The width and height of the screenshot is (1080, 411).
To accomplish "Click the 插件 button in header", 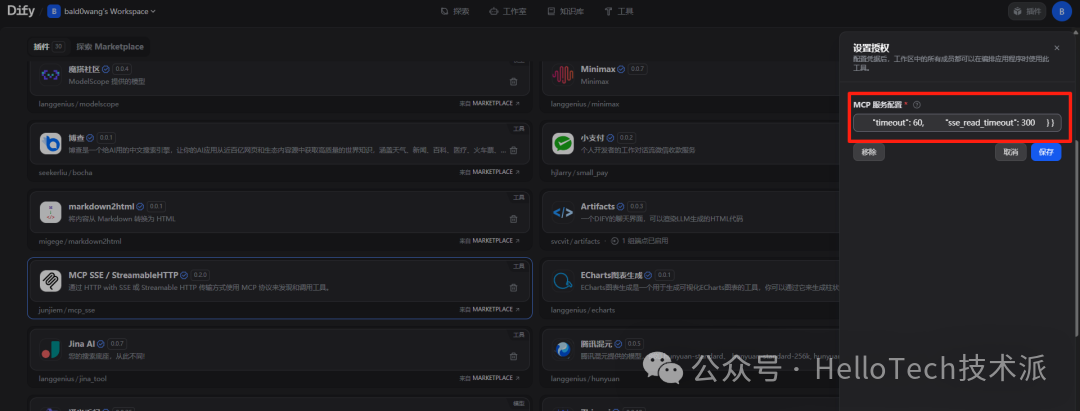I will pyautogui.click(x=1027, y=11).
